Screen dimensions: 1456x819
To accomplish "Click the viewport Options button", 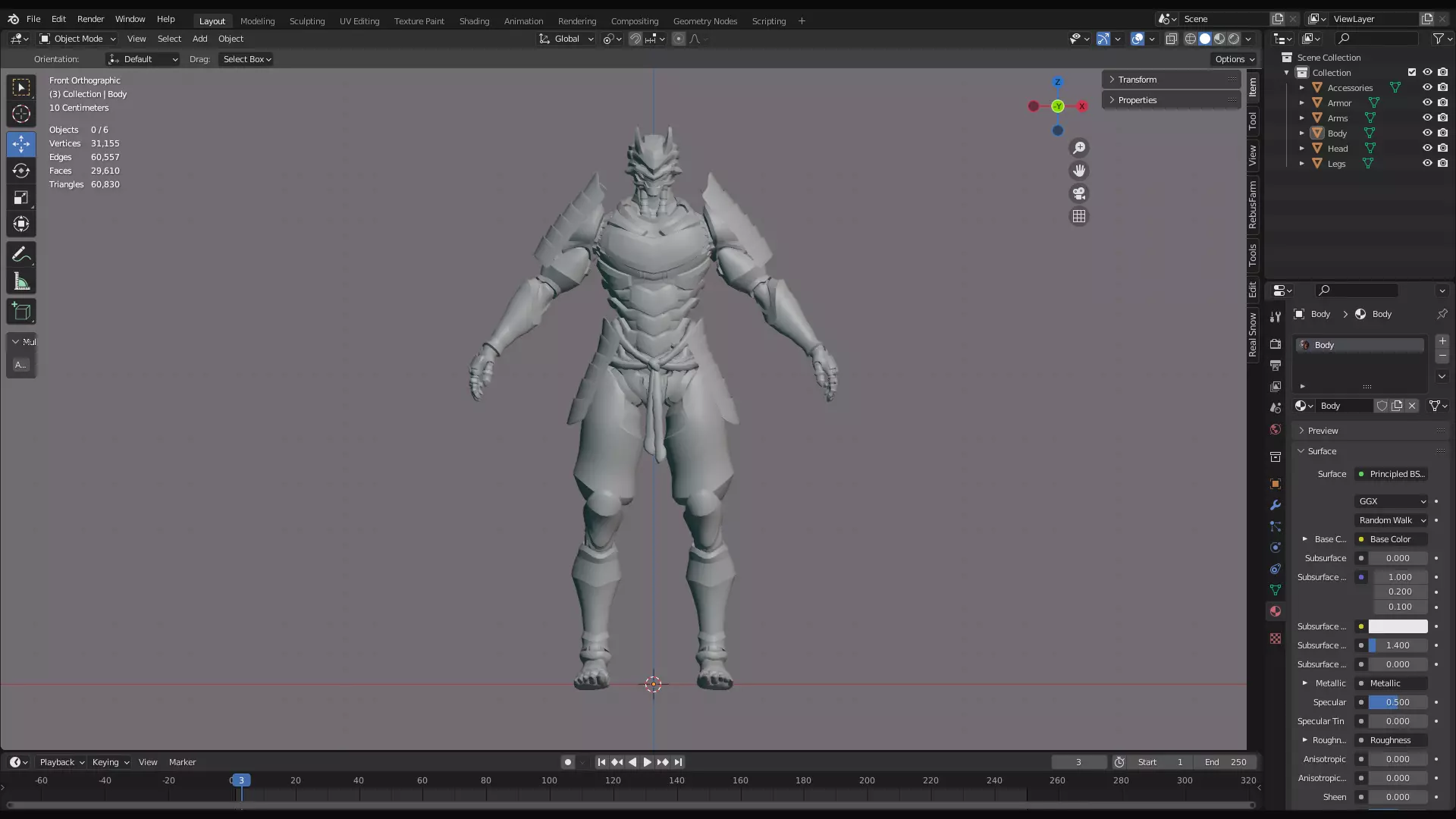I will (1235, 59).
